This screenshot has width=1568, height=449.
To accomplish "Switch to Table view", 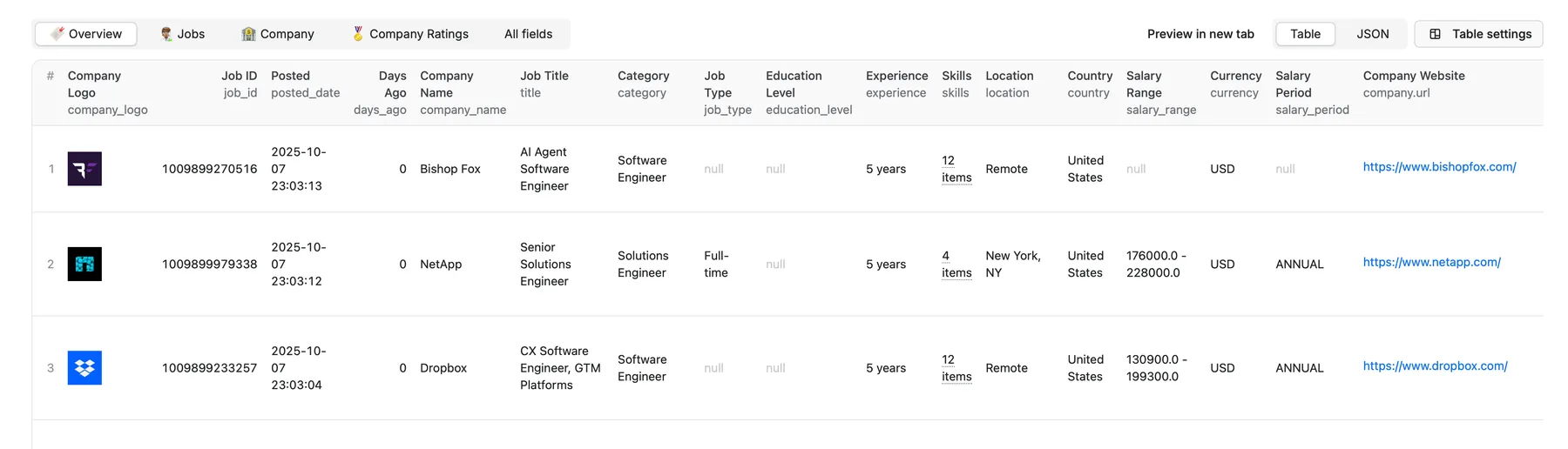I will click(1305, 34).
